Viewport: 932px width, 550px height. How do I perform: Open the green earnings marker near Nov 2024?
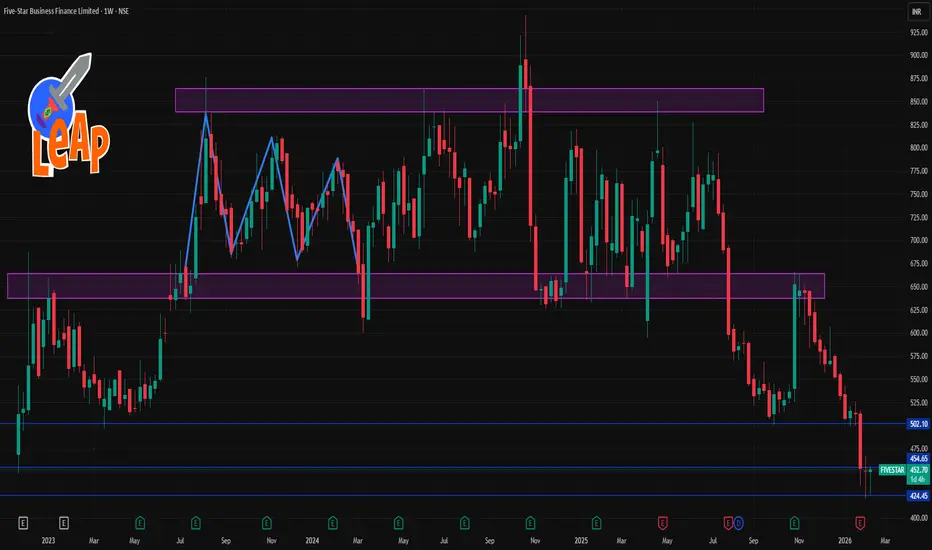coord(530,523)
